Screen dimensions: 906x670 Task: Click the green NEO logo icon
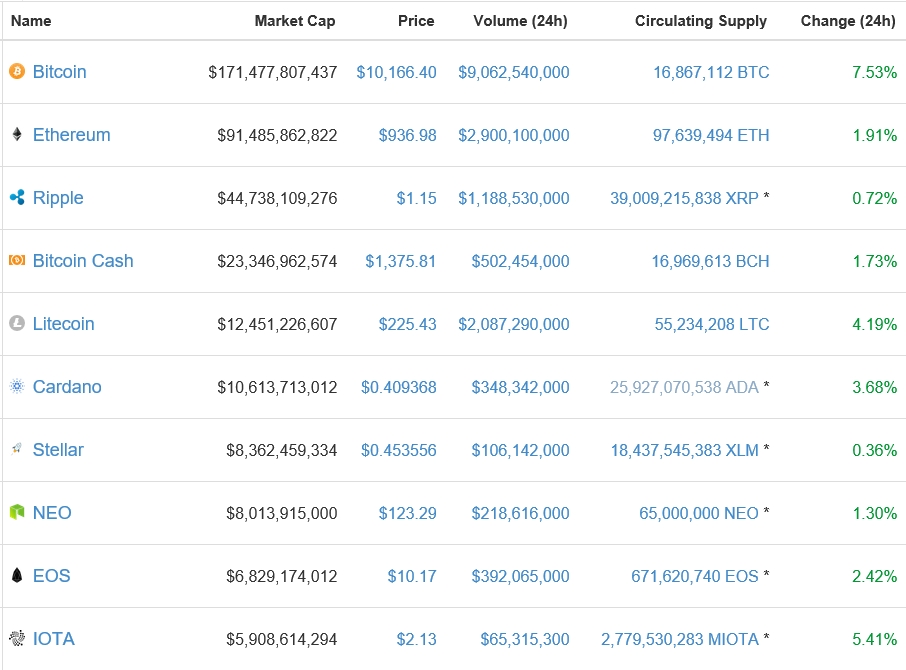pyautogui.click(x=16, y=513)
